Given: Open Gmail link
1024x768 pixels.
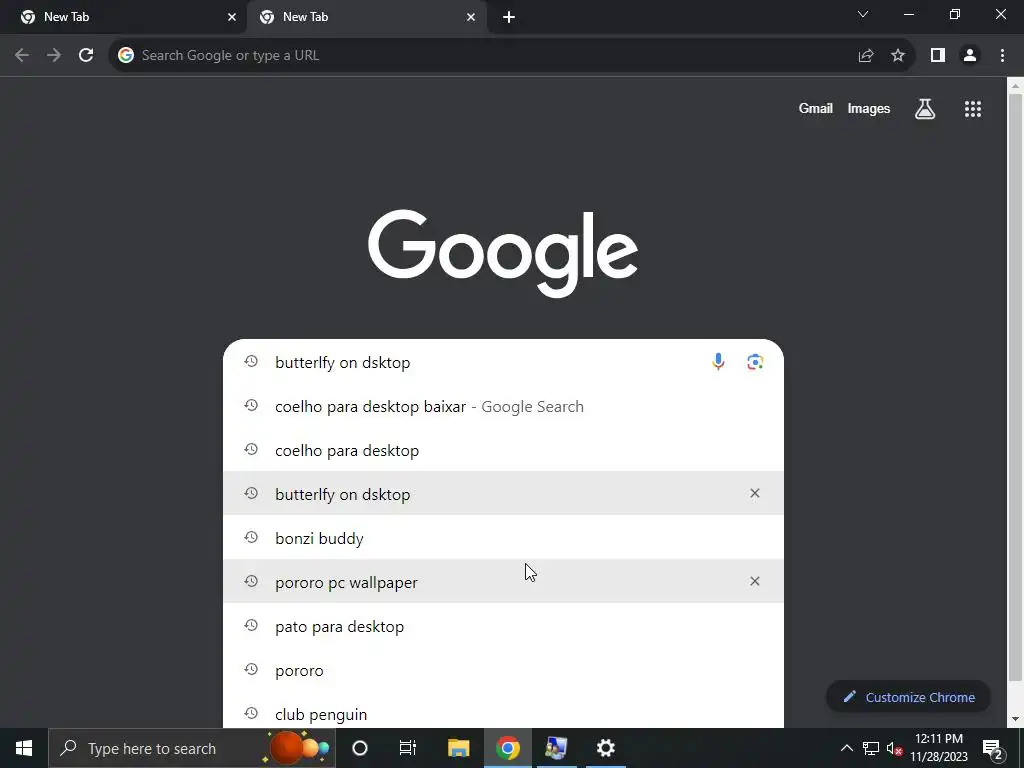Looking at the screenshot, I should [816, 109].
